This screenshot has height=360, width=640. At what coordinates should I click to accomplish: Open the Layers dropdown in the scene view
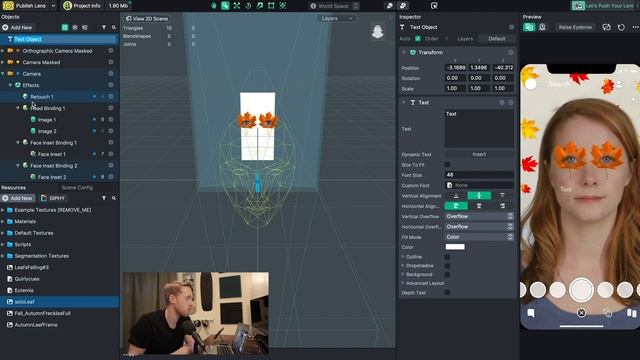click(x=336, y=18)
